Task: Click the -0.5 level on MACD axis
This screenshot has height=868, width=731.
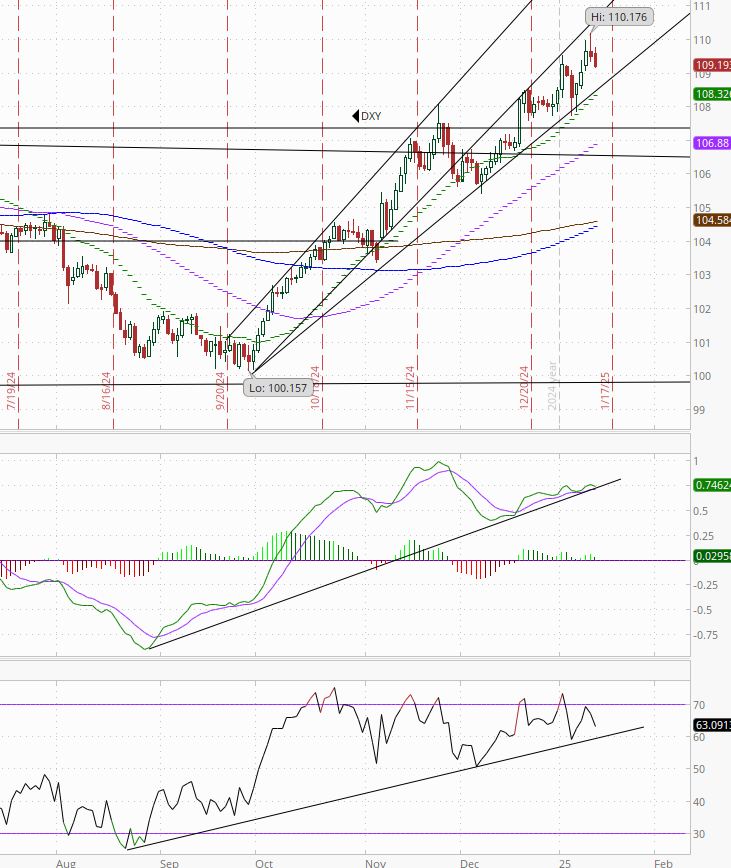Action: [704, 610]
